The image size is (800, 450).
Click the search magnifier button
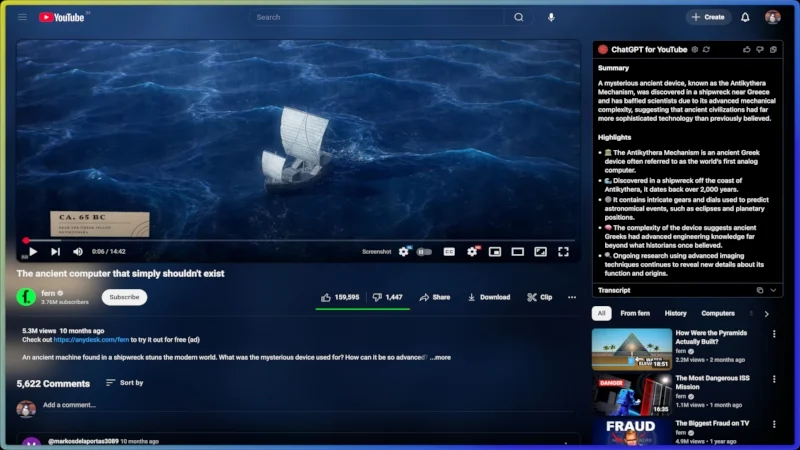pos(518,17)
